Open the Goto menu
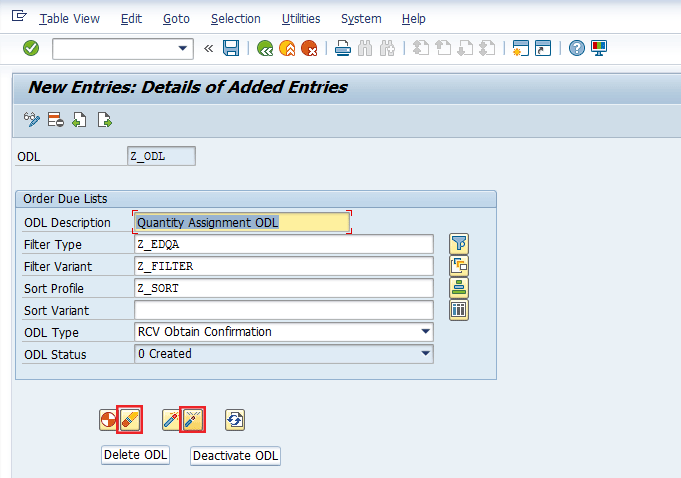The width and height of the screenshot is (681, 478). click(174, 18)
